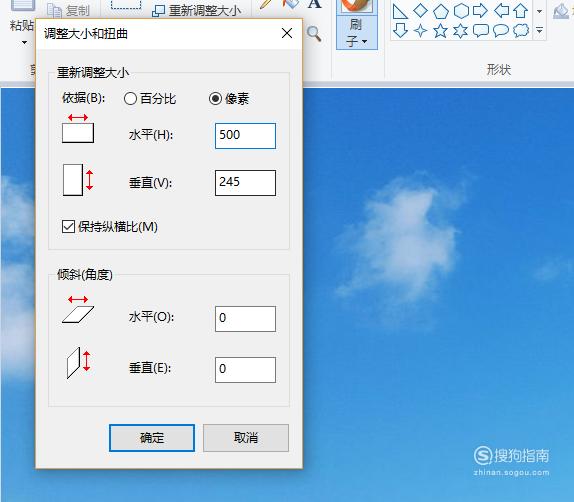Select the Text tool letter A
This screenshot has height=502, width=574.
[314, 4]
